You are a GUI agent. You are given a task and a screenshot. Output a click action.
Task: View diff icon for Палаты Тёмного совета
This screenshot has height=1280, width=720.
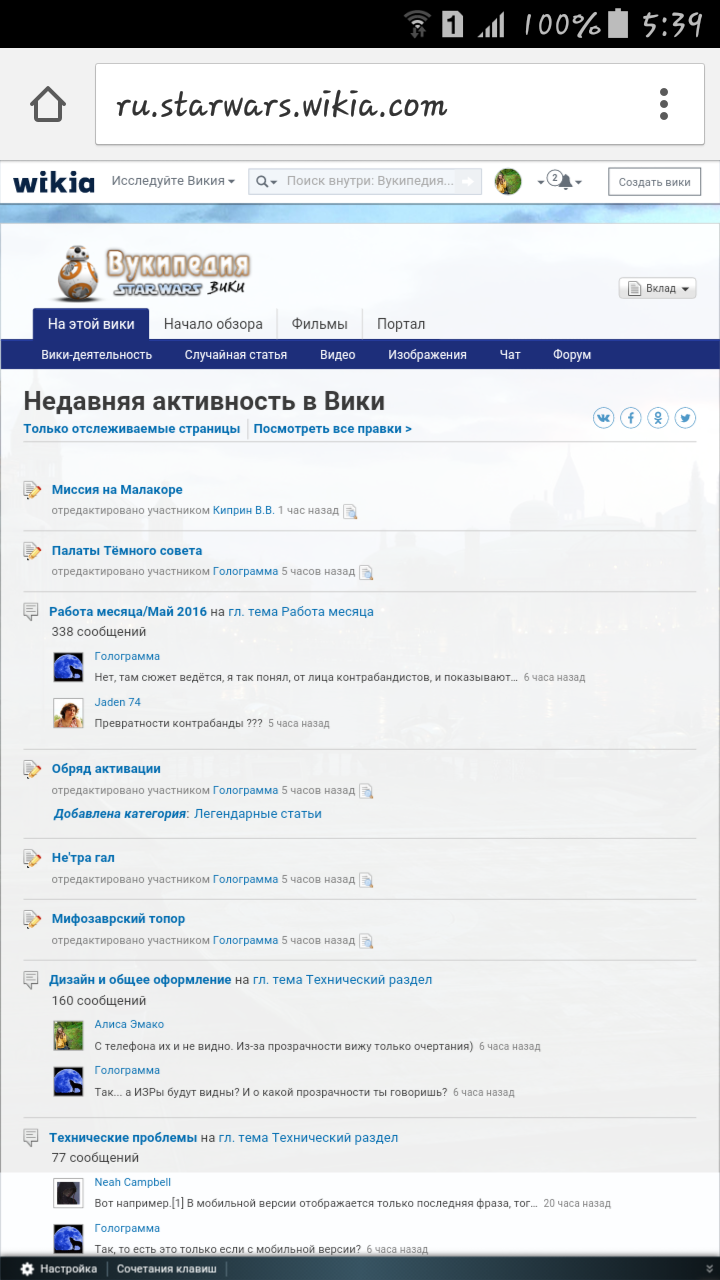[366, 572]
